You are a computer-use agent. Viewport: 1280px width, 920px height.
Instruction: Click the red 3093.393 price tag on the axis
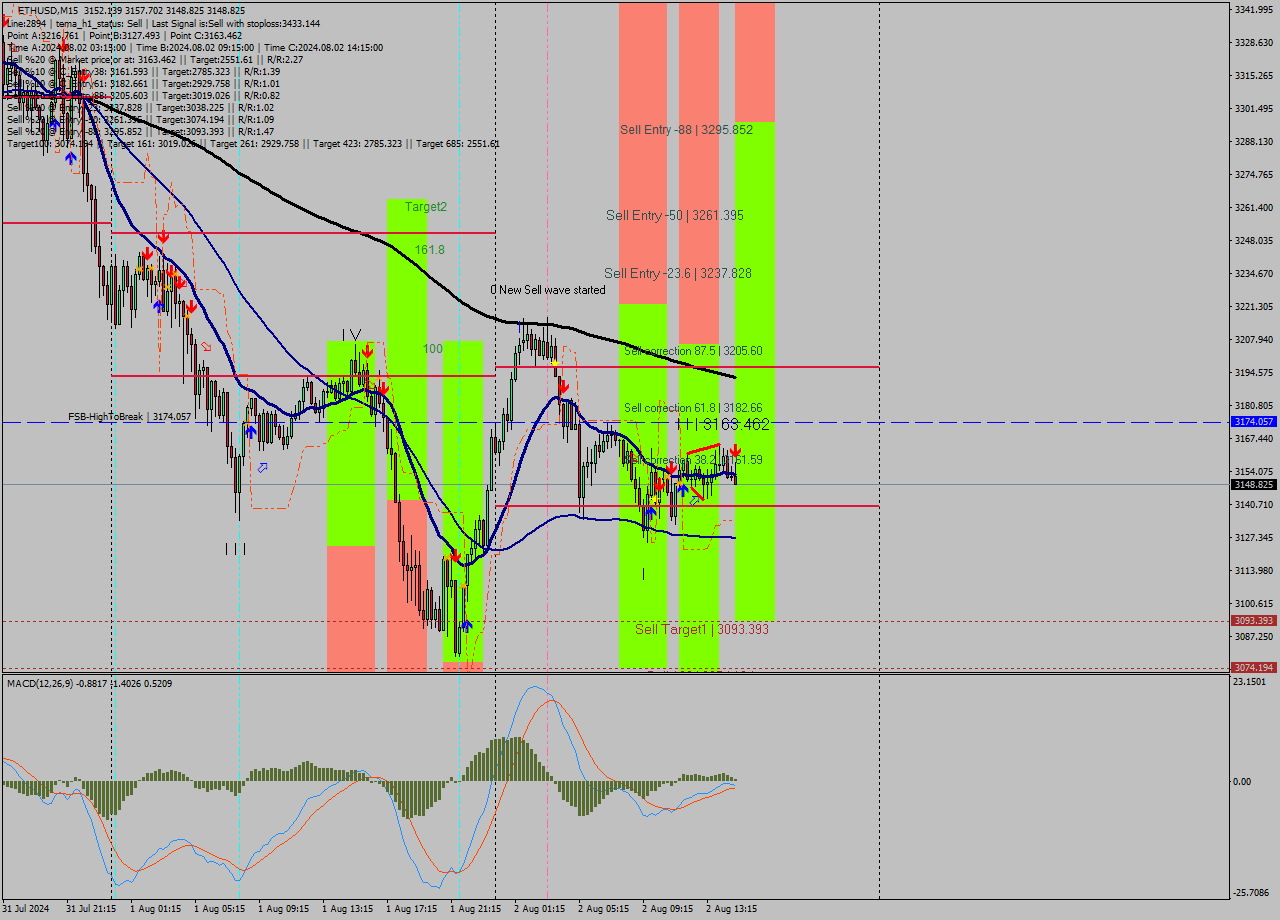pyautogui.click(x=1253, y=621)
